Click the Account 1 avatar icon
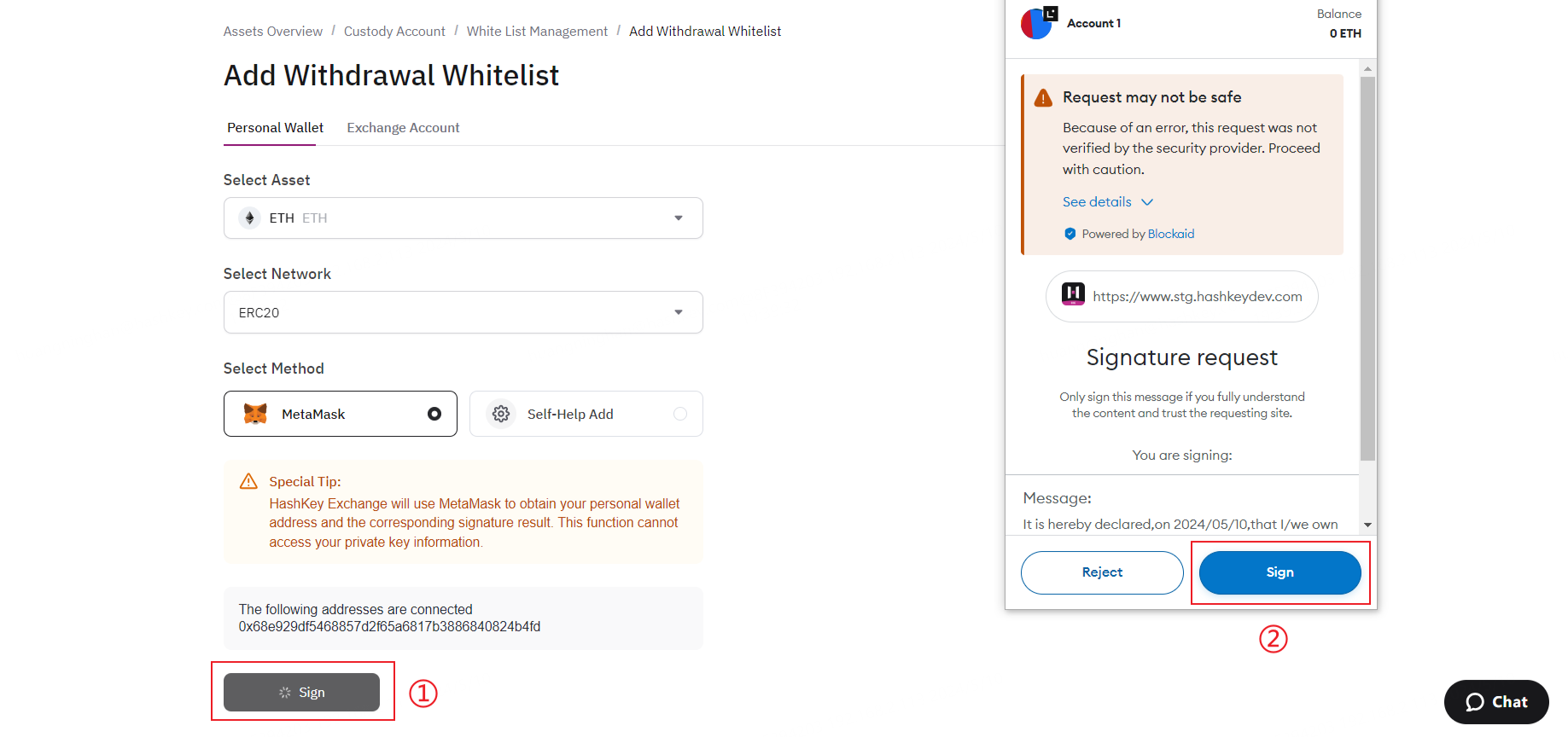The image size is (1568, 737). [1037, 24]
